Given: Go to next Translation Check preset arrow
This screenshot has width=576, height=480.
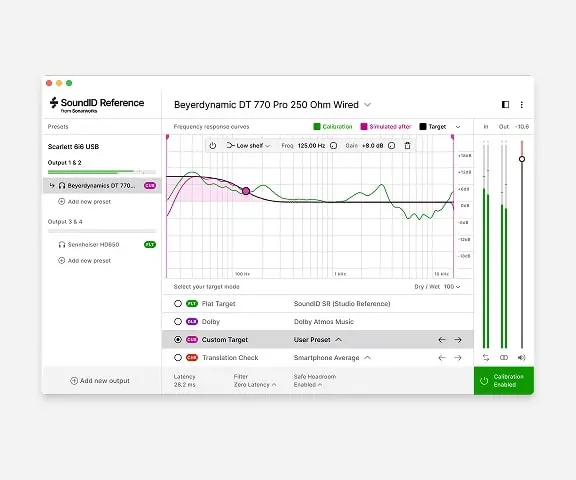Looking at the screenshot, I should 458,358.
